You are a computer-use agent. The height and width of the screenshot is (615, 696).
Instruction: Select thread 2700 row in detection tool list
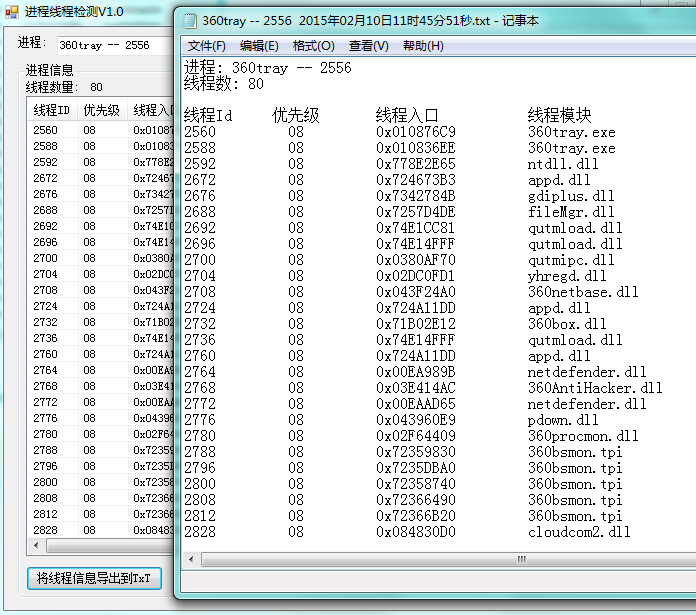click(x=101, y=258)
